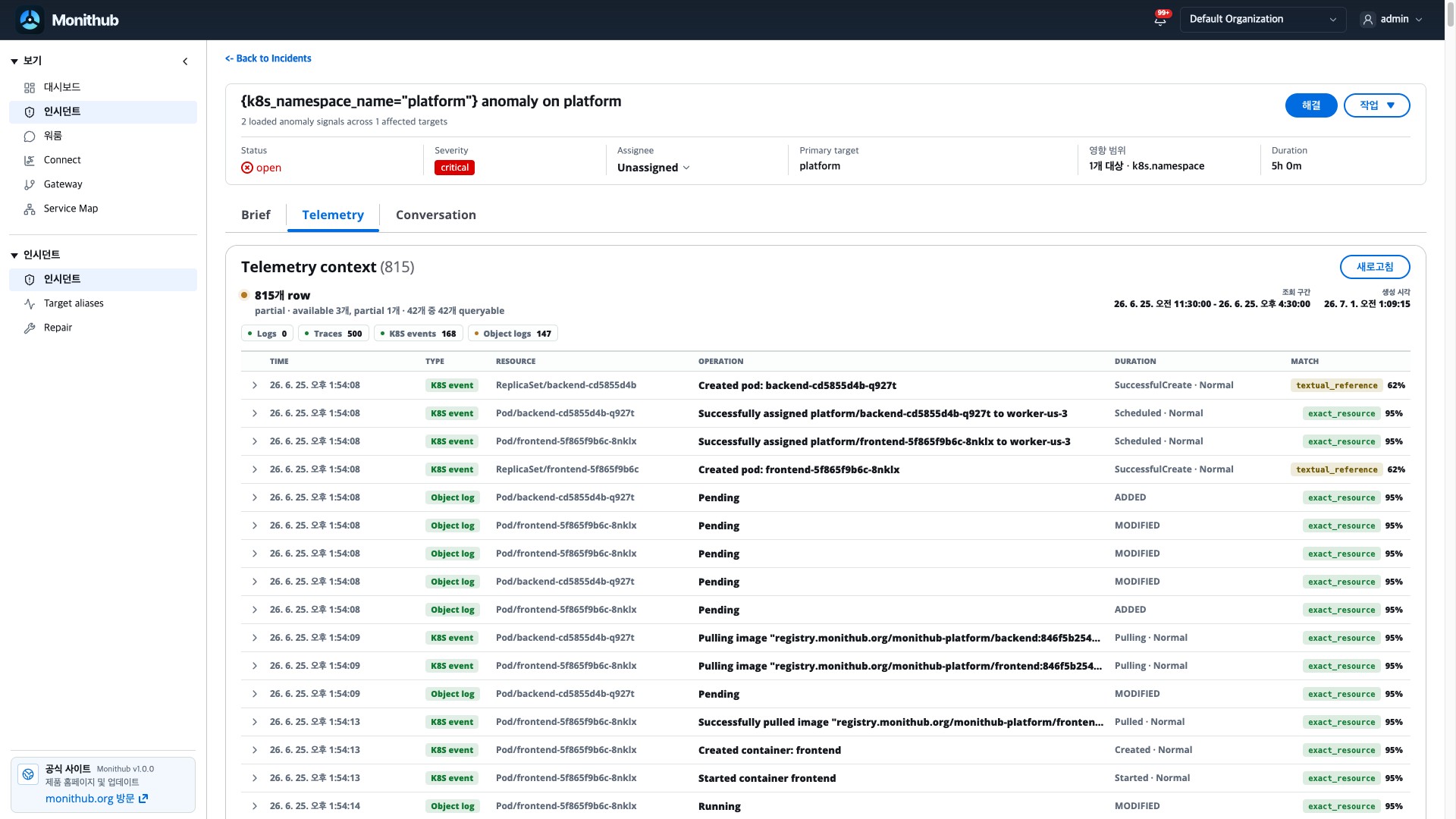Visit the monithub.org 방문 link
The height and width of the screenshot is (819, 1456).
(96, 799)
